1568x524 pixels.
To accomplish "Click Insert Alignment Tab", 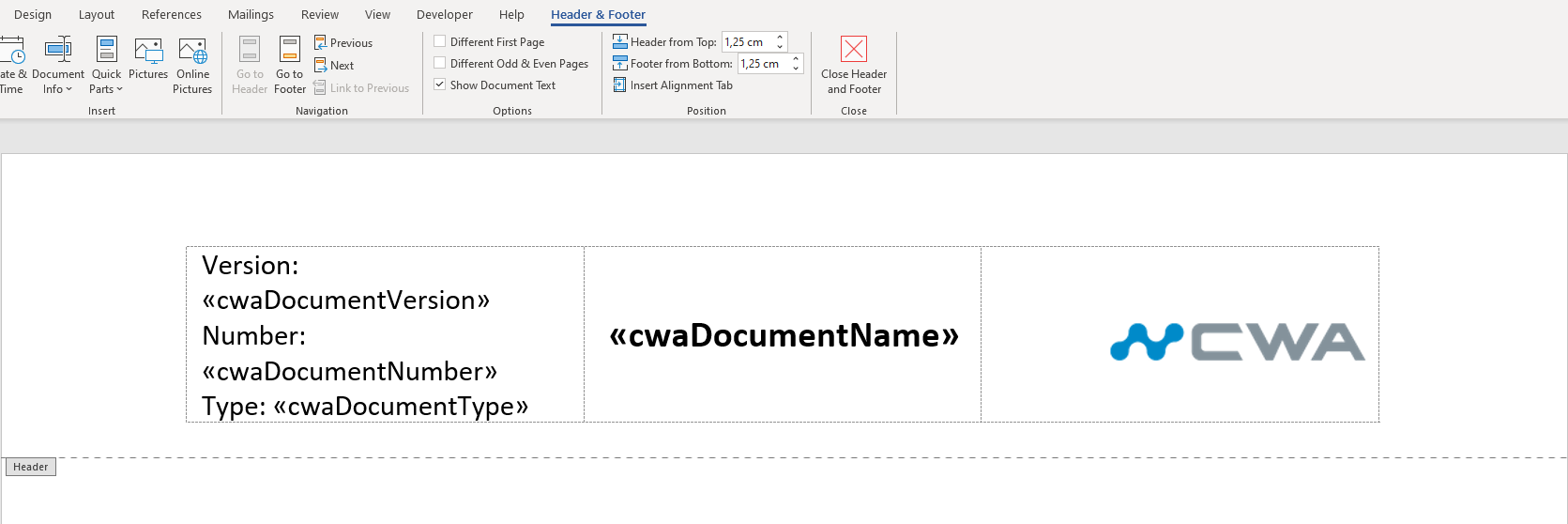I will click(672, 85).
